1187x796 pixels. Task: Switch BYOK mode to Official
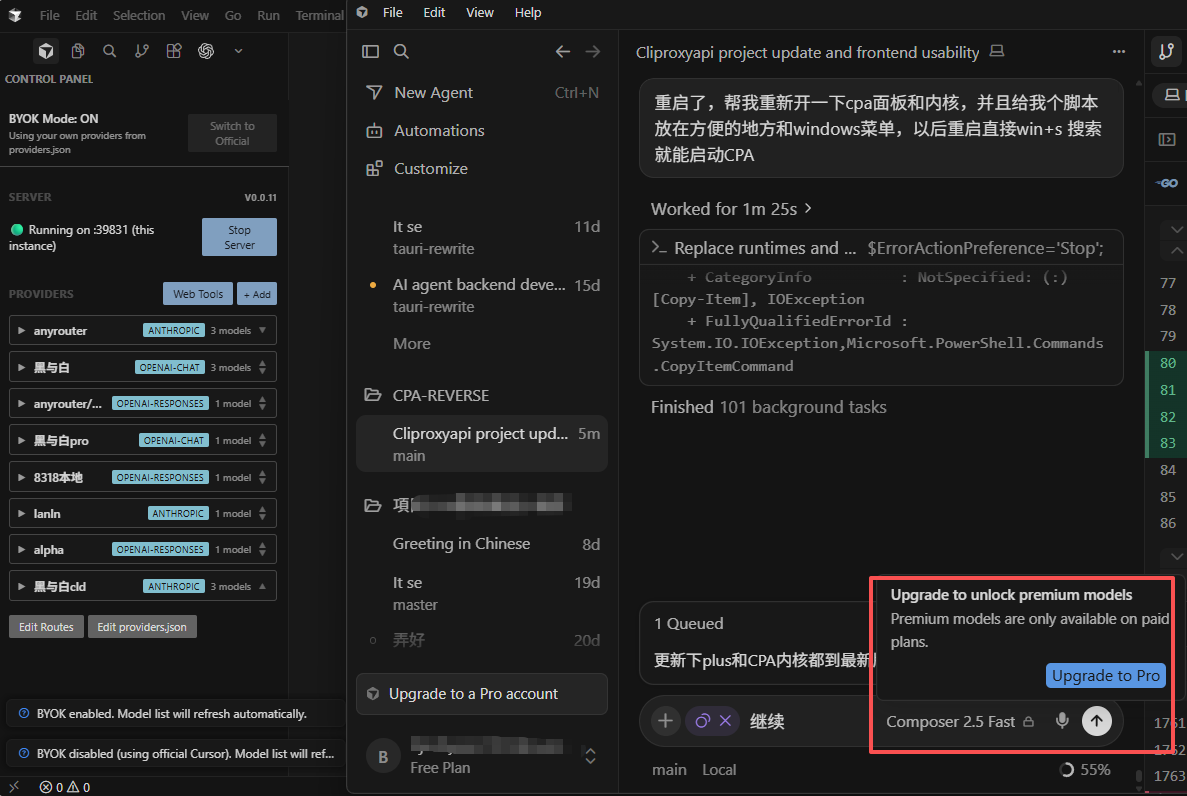(x=232, y=133)
